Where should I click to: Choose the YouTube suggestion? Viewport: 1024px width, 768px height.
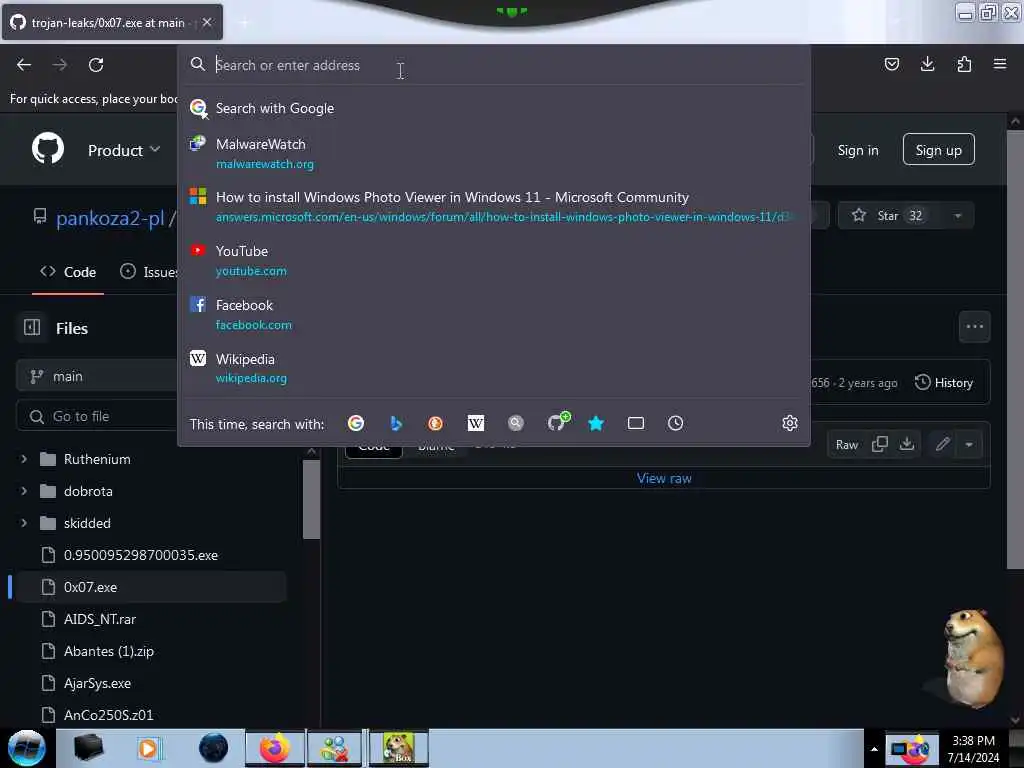pyautogui.click(x=494, y=260)
